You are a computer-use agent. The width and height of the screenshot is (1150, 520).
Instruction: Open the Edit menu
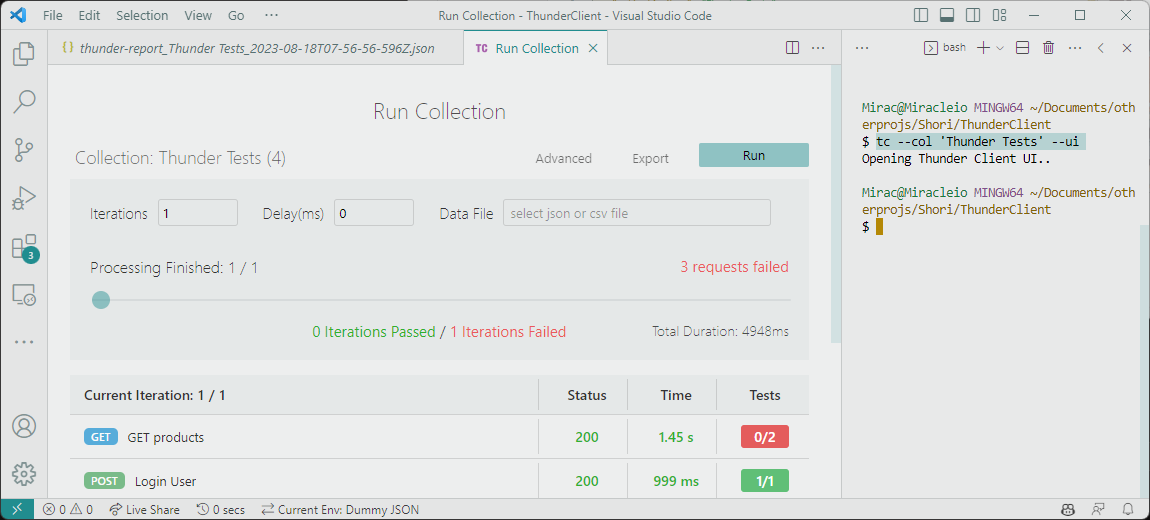89,15
